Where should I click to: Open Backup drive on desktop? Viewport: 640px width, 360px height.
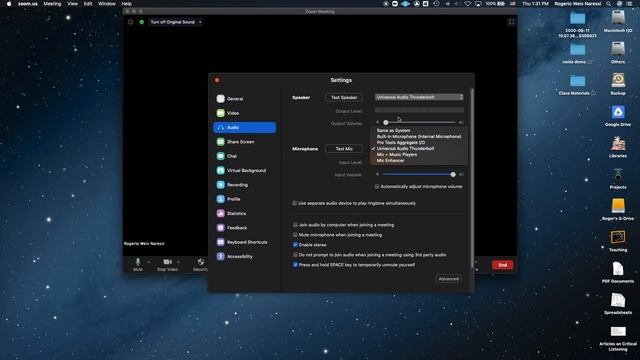click(618, 84)
